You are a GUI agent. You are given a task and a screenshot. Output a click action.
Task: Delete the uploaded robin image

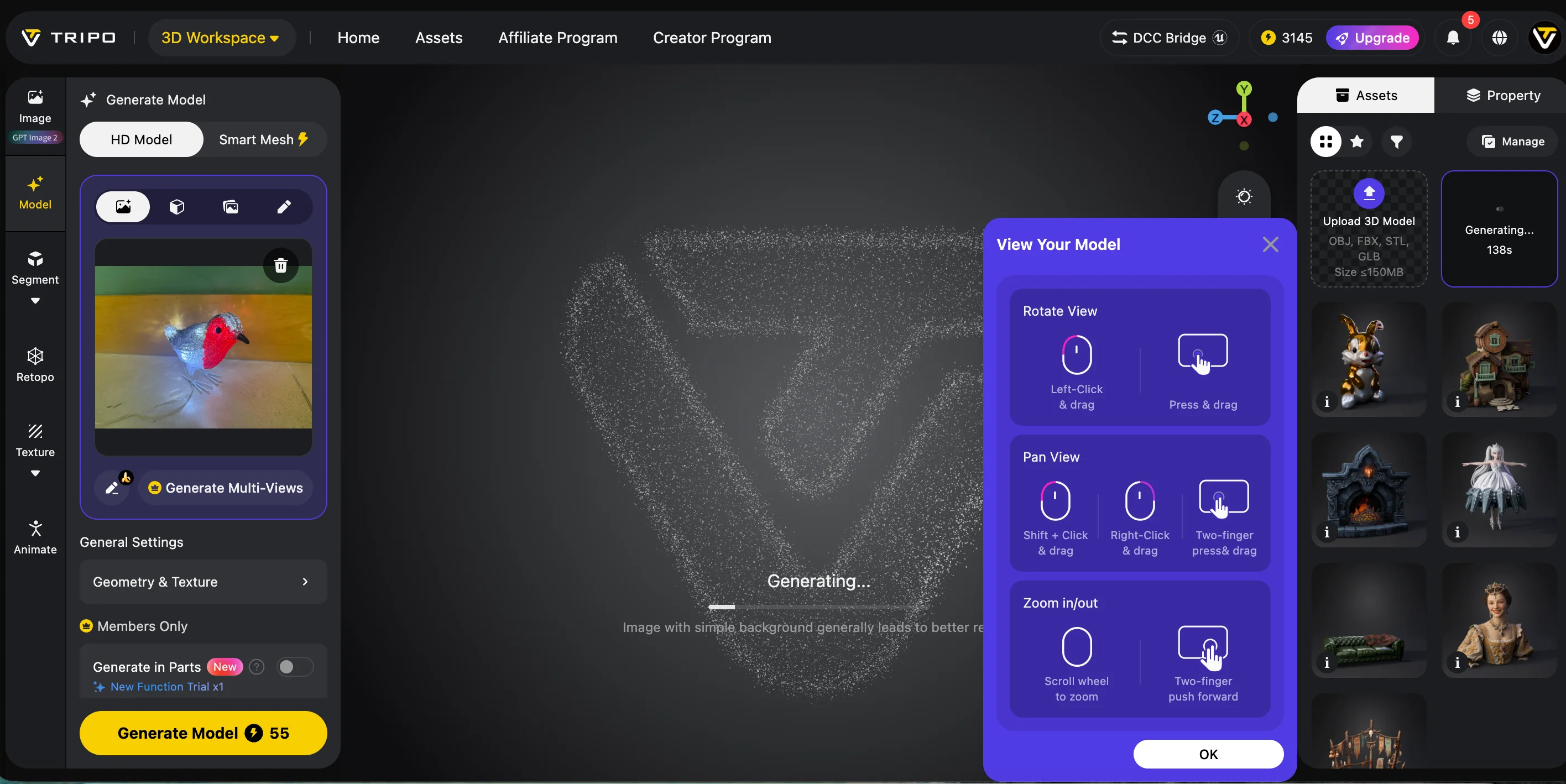click(281, 265)
